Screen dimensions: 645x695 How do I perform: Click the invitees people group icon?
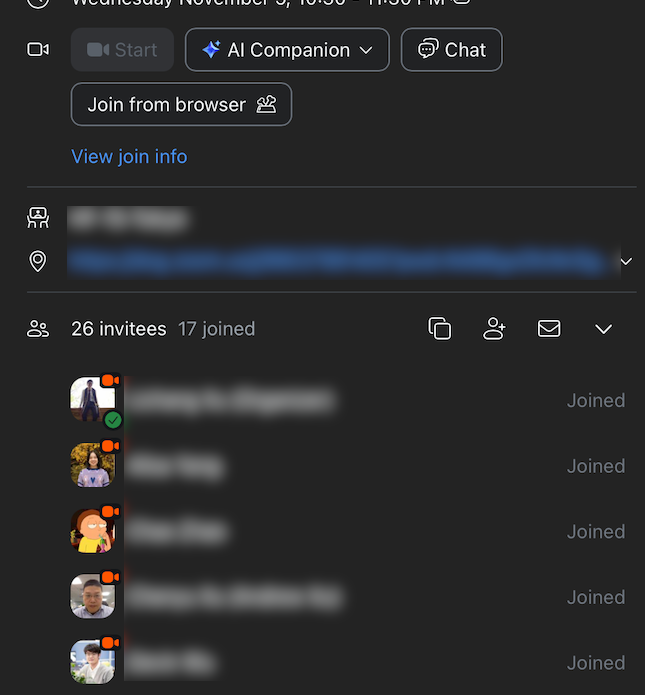[38, 329]
